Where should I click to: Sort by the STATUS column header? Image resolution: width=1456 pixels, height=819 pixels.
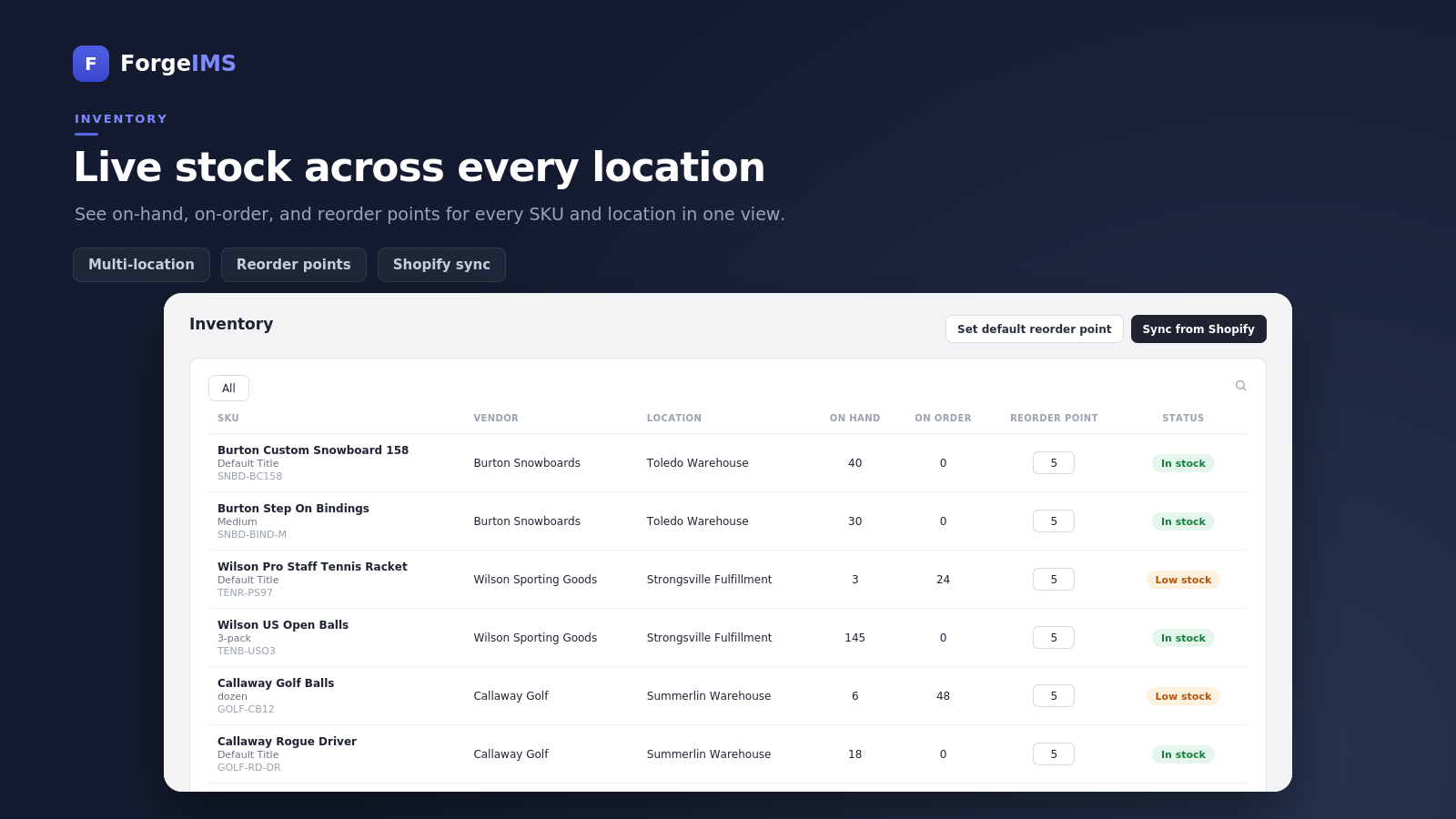click(1183, 419)
